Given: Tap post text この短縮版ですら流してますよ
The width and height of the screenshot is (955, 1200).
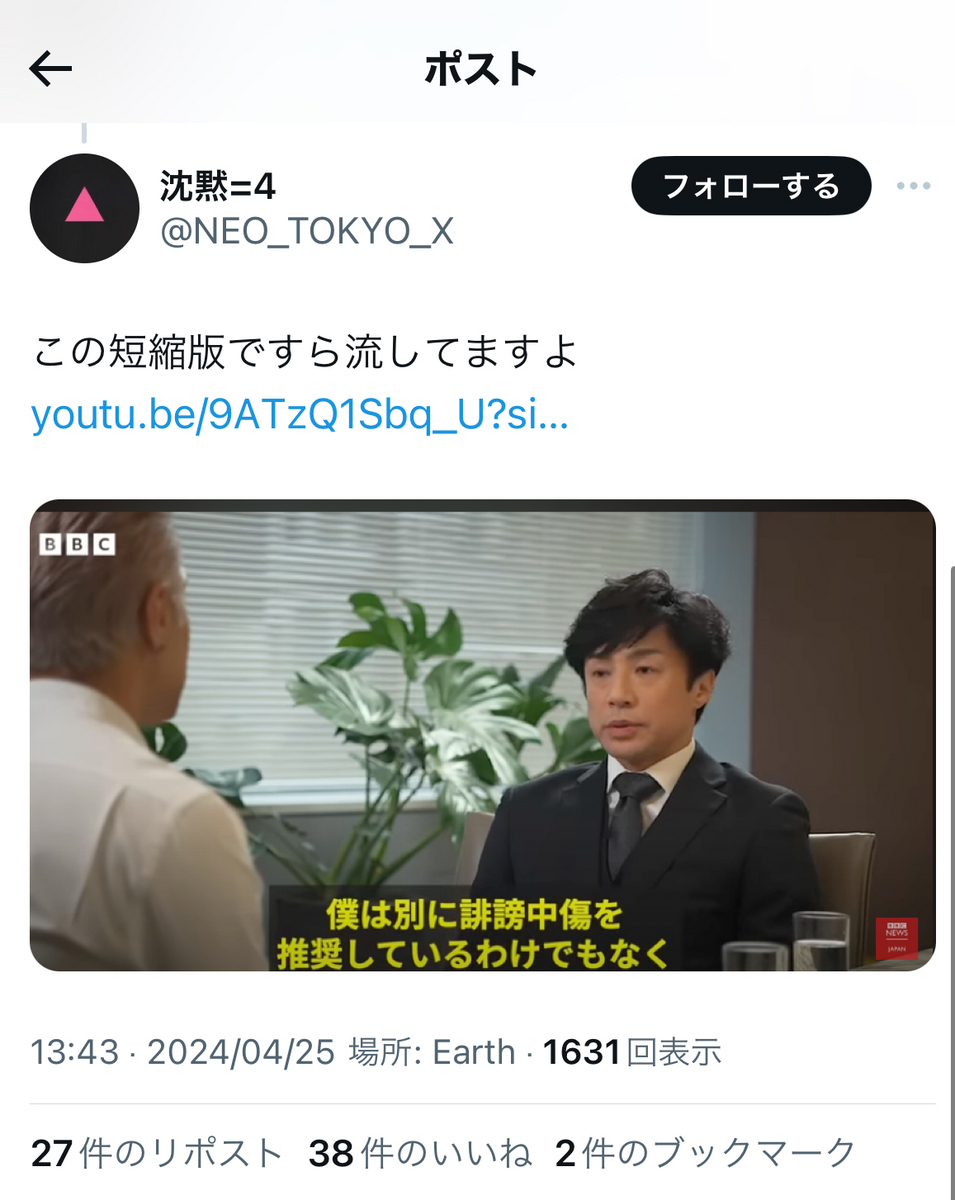Looking at the screenshot, I should point(306,353).
